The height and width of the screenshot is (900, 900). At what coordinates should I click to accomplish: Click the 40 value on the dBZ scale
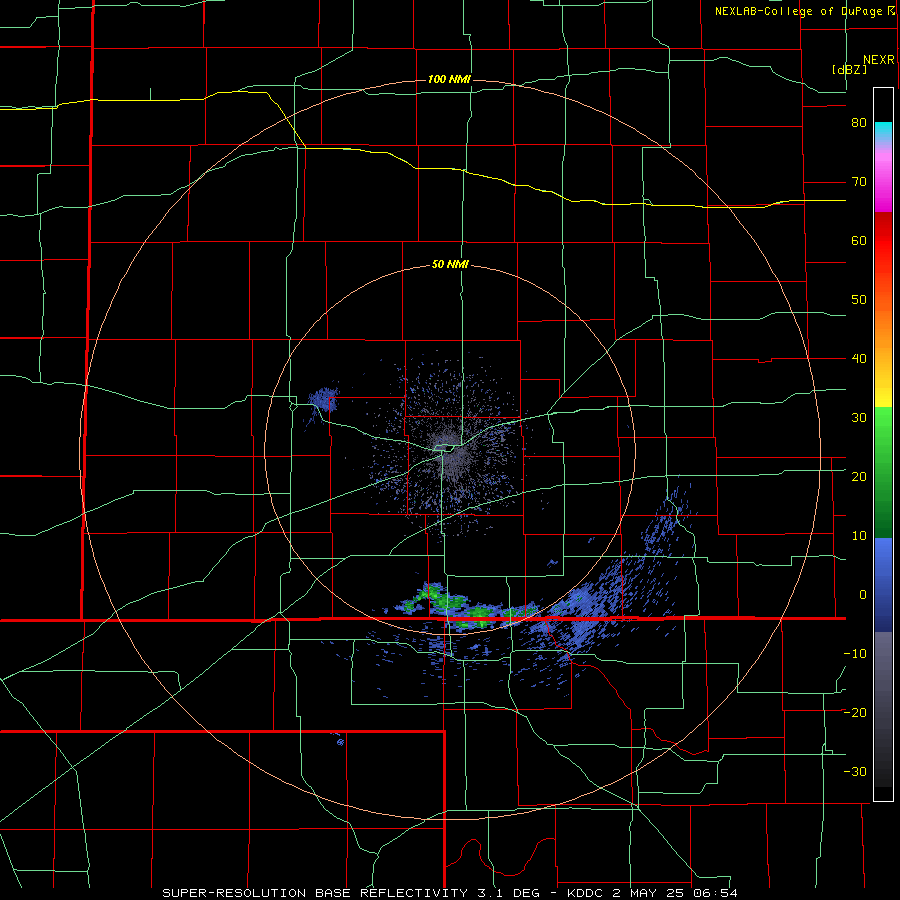pyautogui.click(x=859, y=359)
